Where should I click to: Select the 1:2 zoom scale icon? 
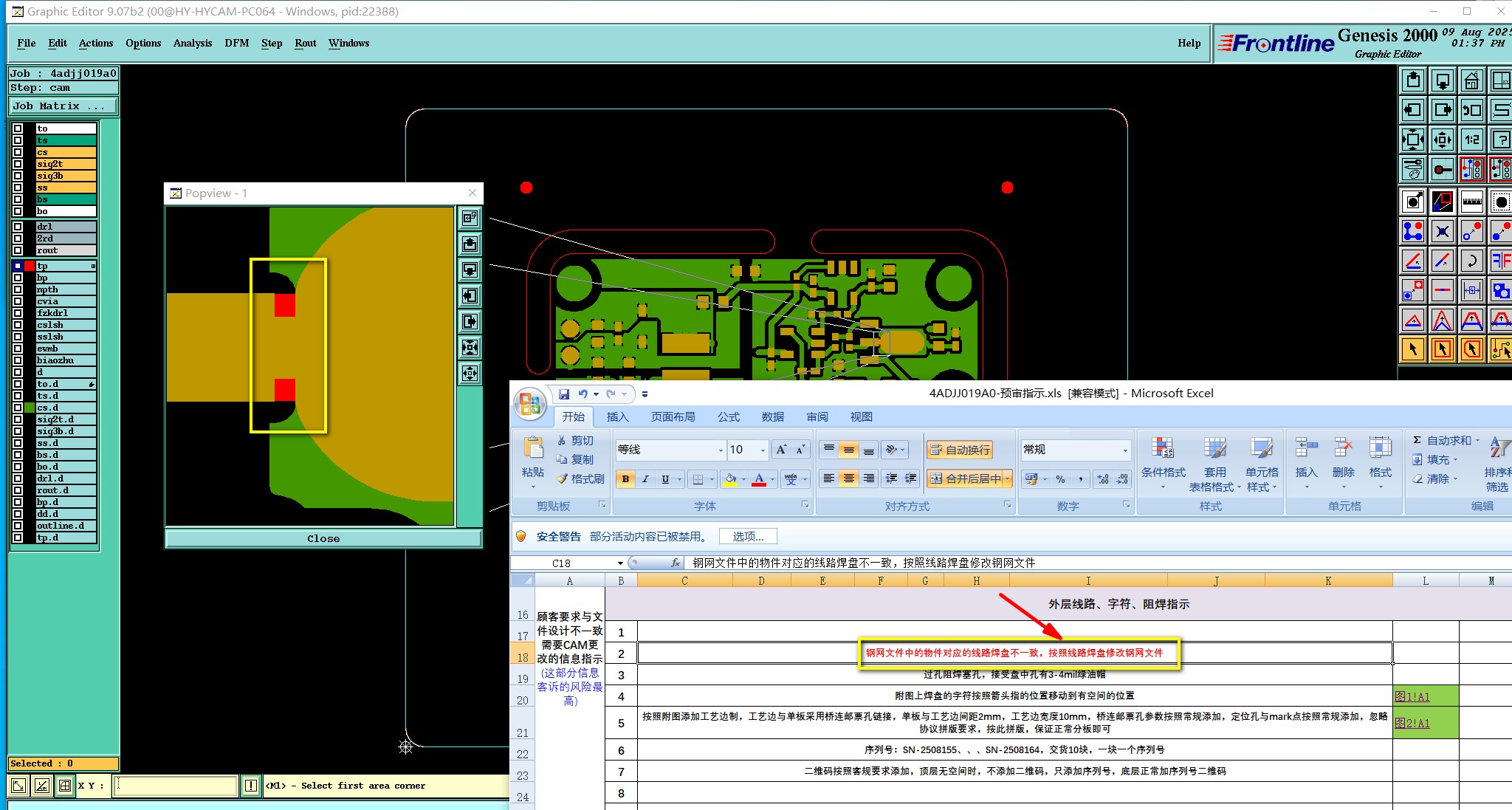(1471, 140)
